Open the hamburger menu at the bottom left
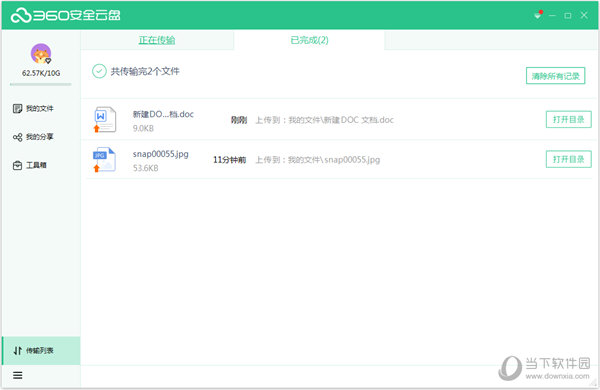The width and height of the screenshot is (600, 390). [18, 375]
